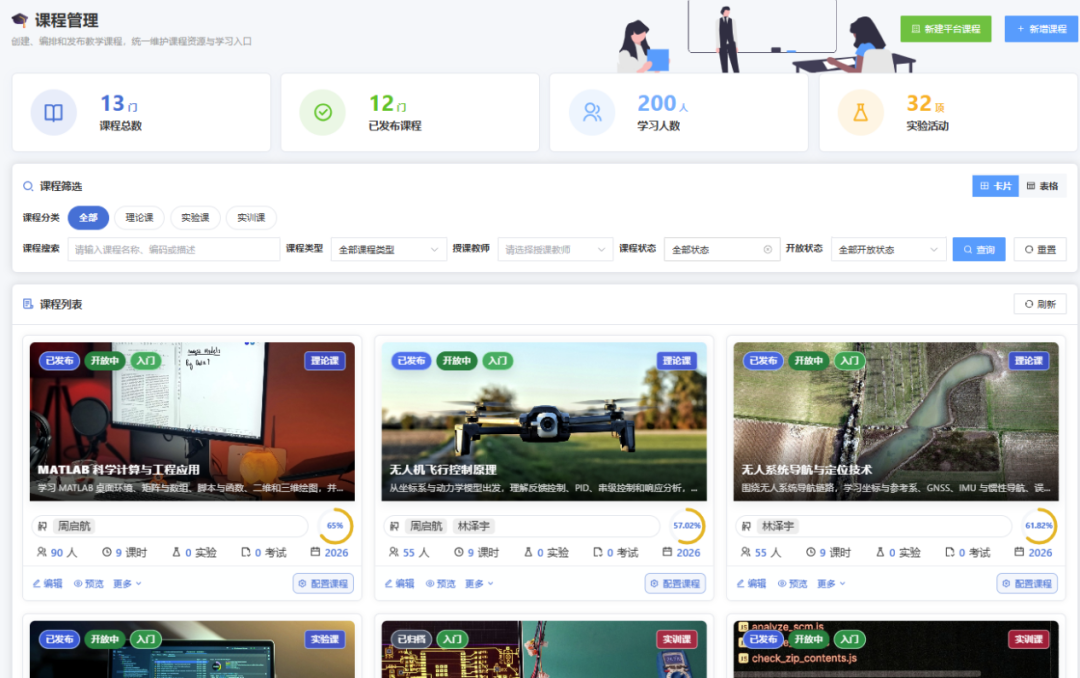The image size is (1080, 678).
Task: Clear the 课程状态 field with its circle icon
Action: (x=767, y=249)
